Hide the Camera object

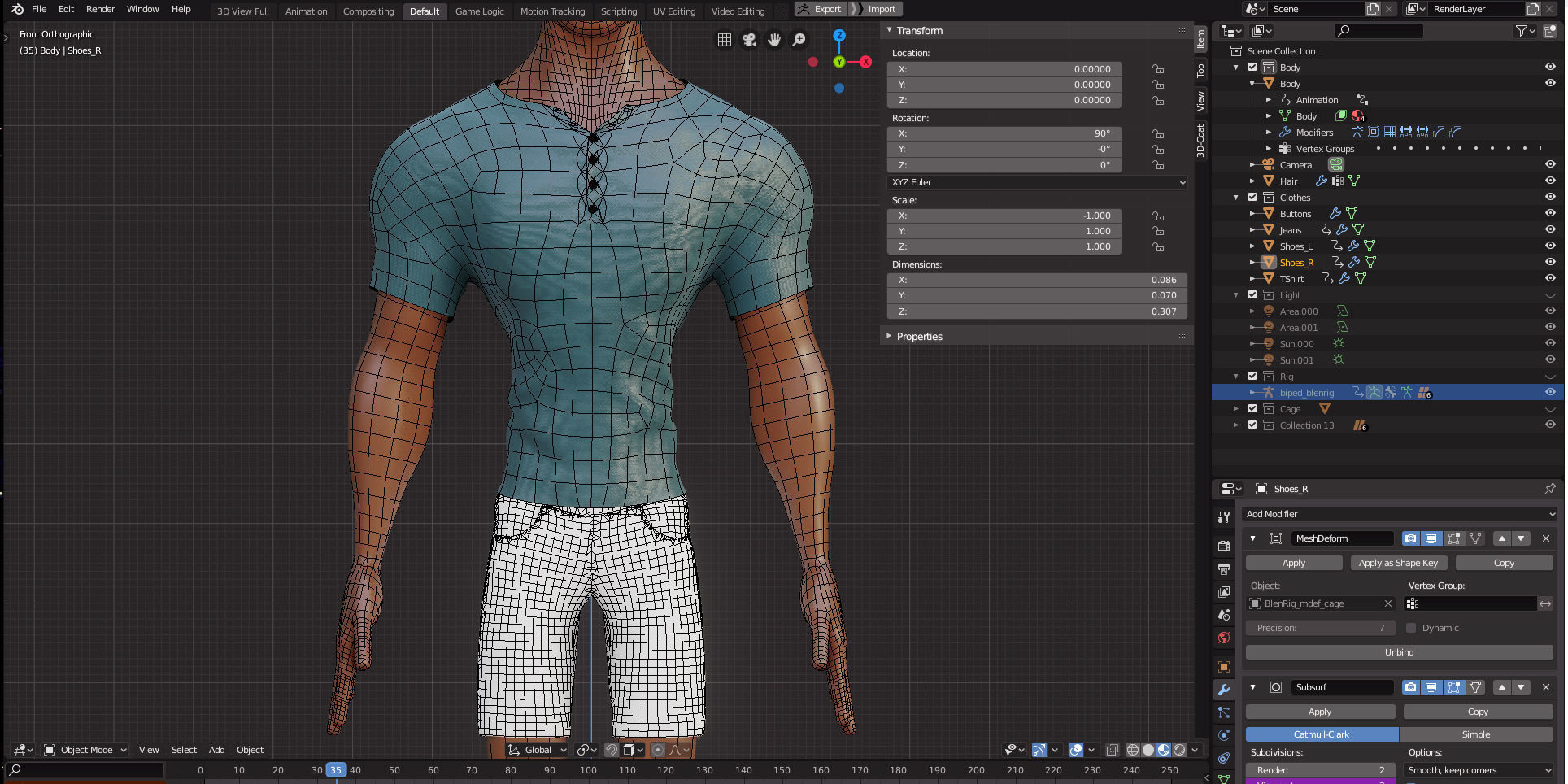click(1550, 164)
